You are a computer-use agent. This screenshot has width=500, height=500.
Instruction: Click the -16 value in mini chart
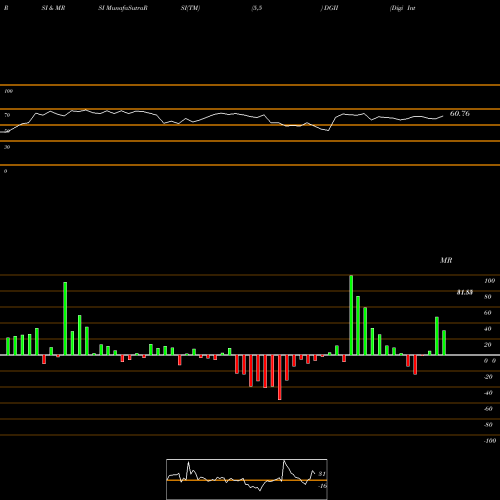point(322,486)
